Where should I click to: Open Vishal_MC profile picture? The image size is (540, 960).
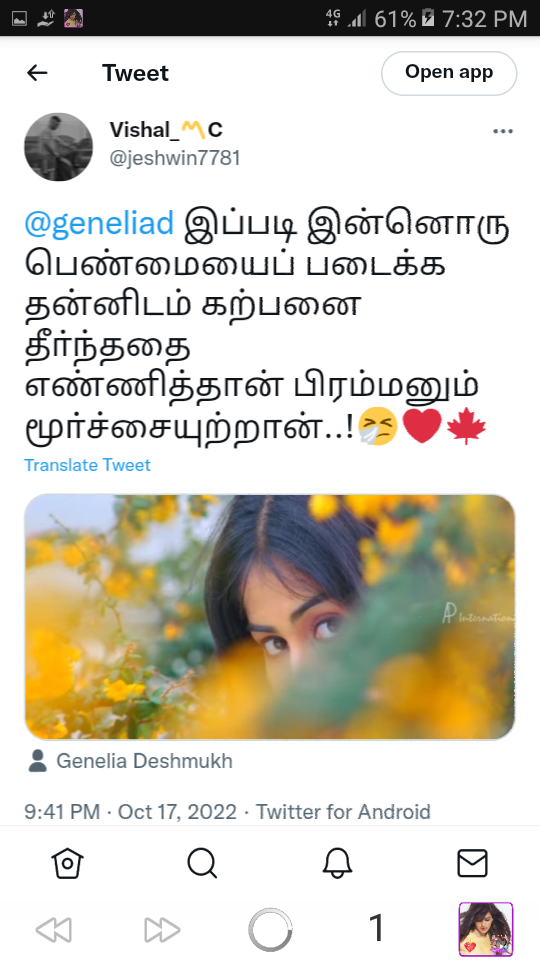click(x=58, y=146)
